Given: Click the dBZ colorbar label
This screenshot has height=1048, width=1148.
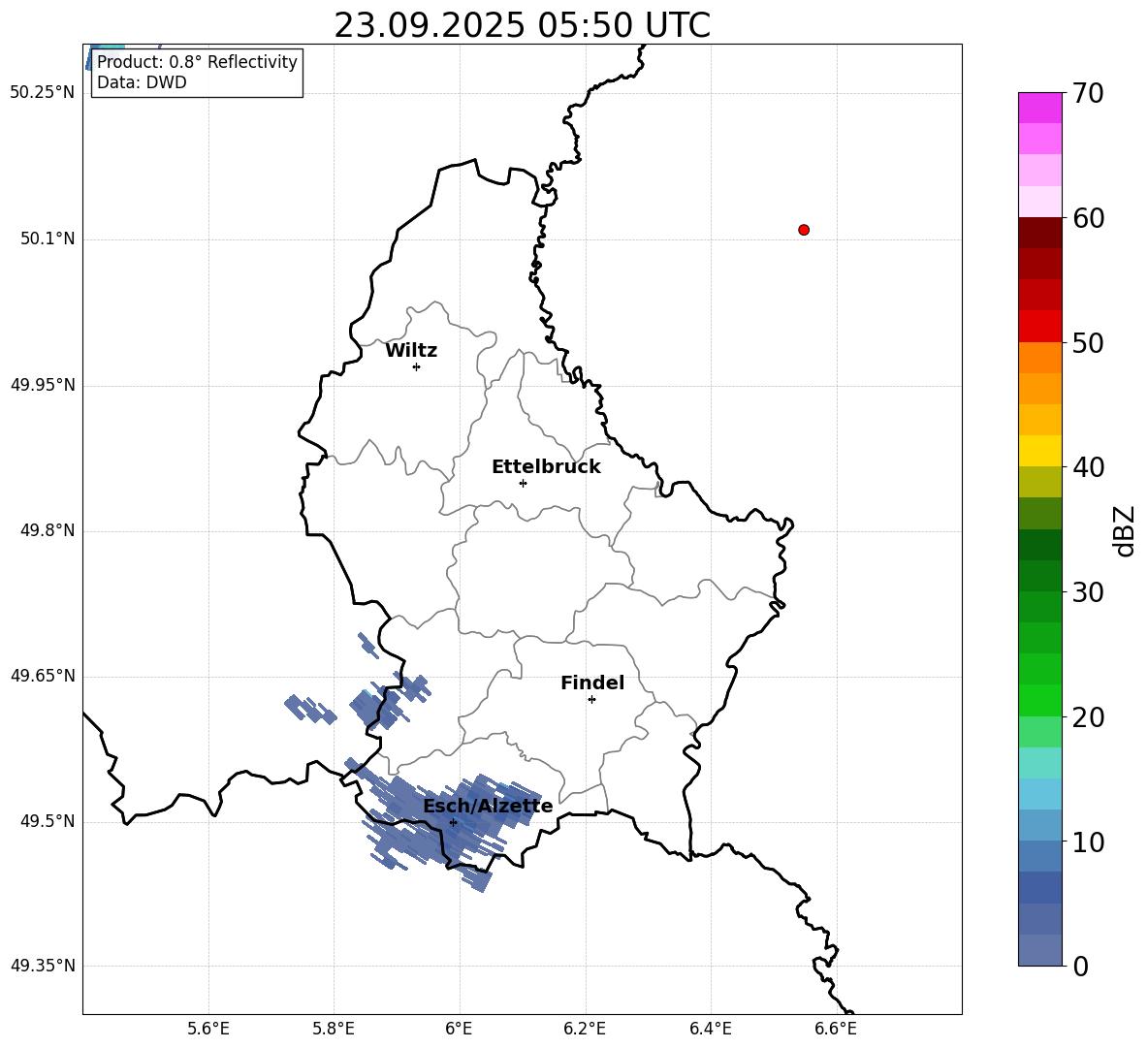Looking at the screenshot, I should pyautogui.click(x=1125, y=530).
